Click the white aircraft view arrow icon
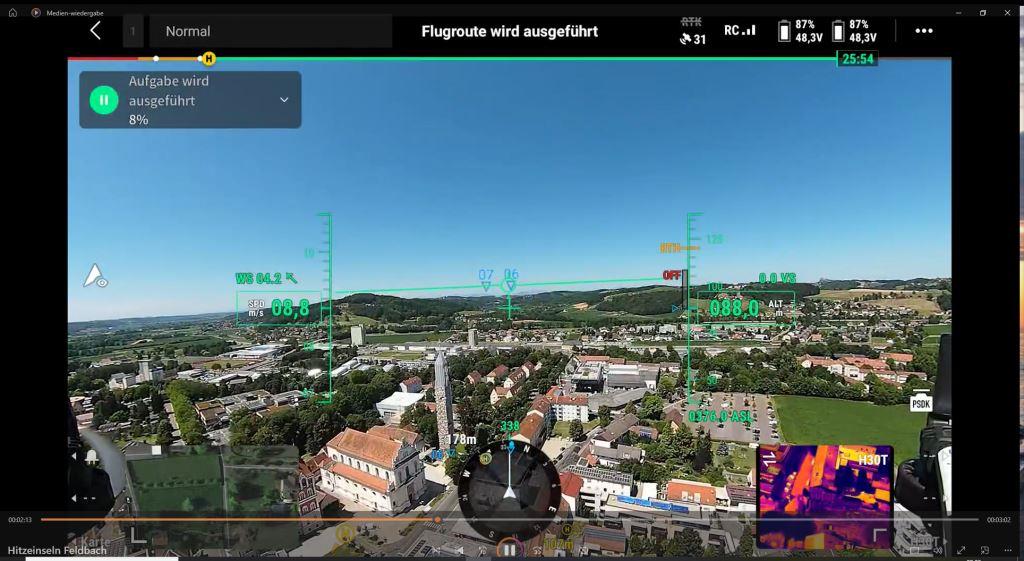Viewport: 1024px width, 561px height. (95, 276)
